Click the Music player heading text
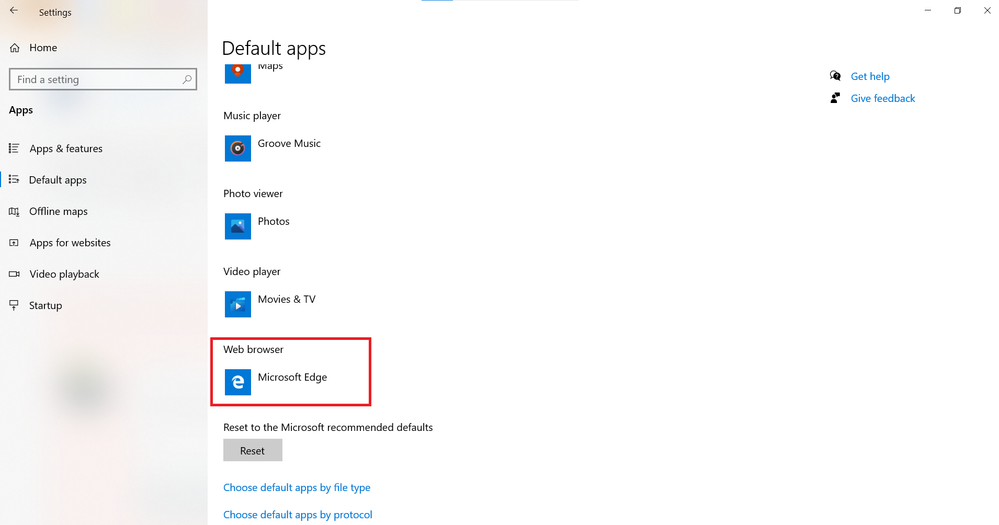 pyautogui.click(x=252, y=116)
